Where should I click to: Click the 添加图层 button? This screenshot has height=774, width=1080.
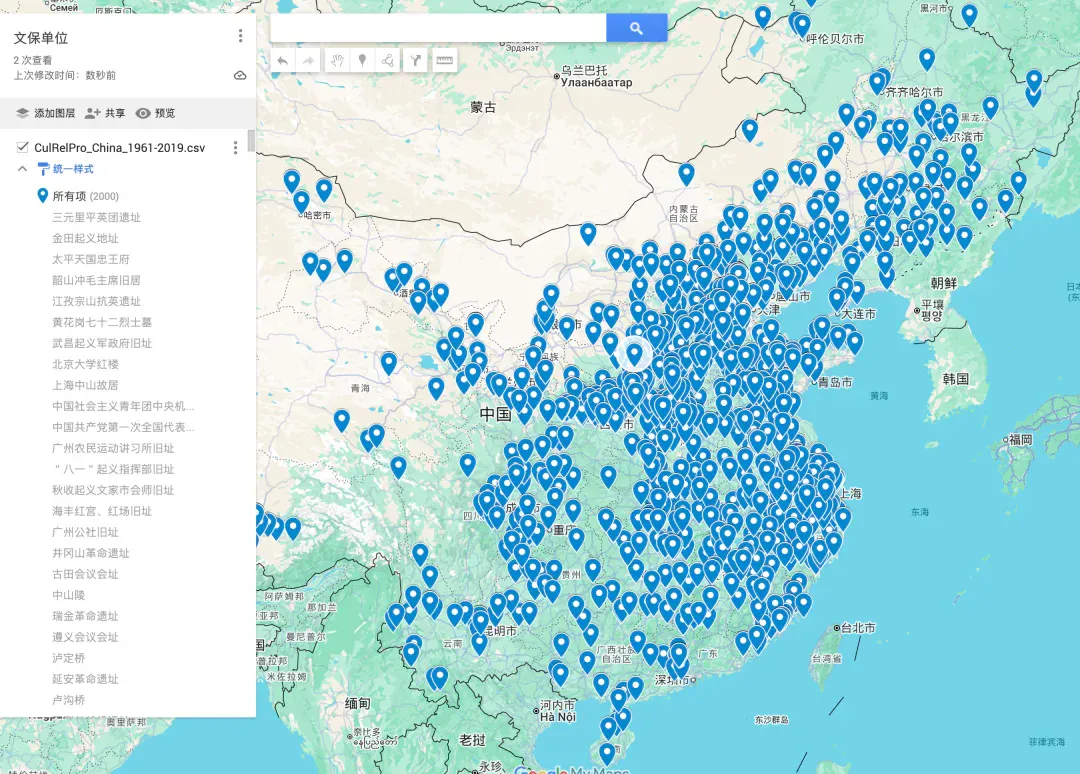tap(45, 113)
